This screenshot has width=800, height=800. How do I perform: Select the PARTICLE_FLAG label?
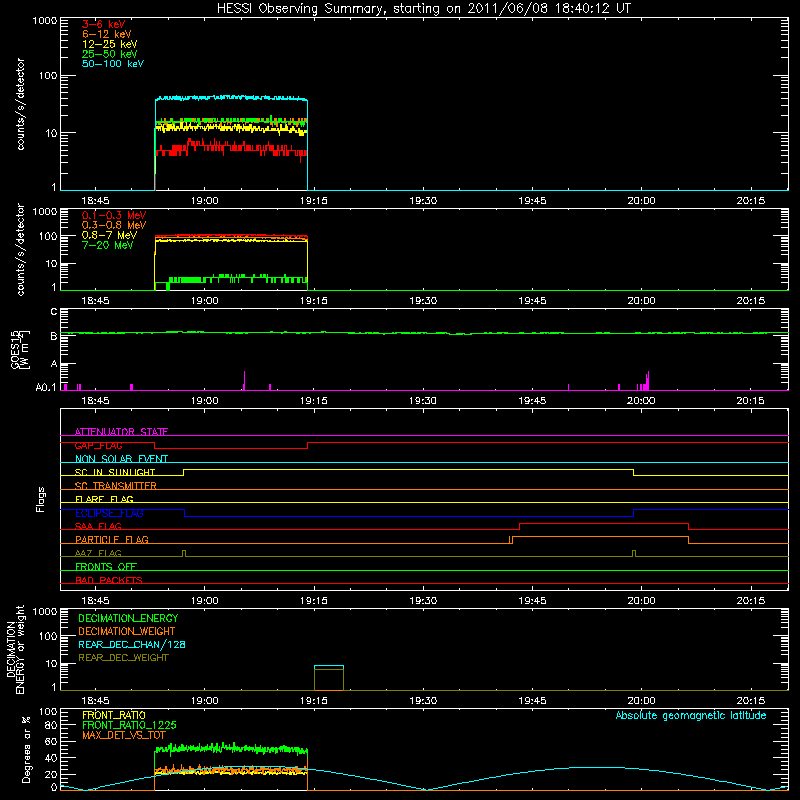tap(112, 540)
